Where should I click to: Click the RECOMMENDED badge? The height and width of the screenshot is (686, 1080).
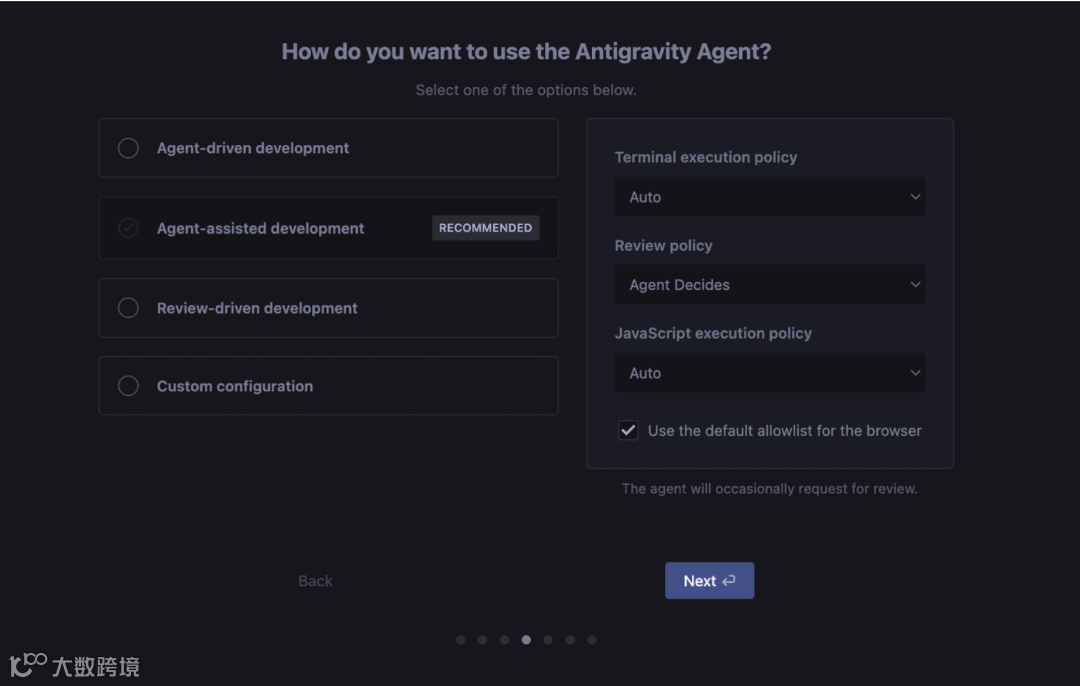[x=485, y=228]
